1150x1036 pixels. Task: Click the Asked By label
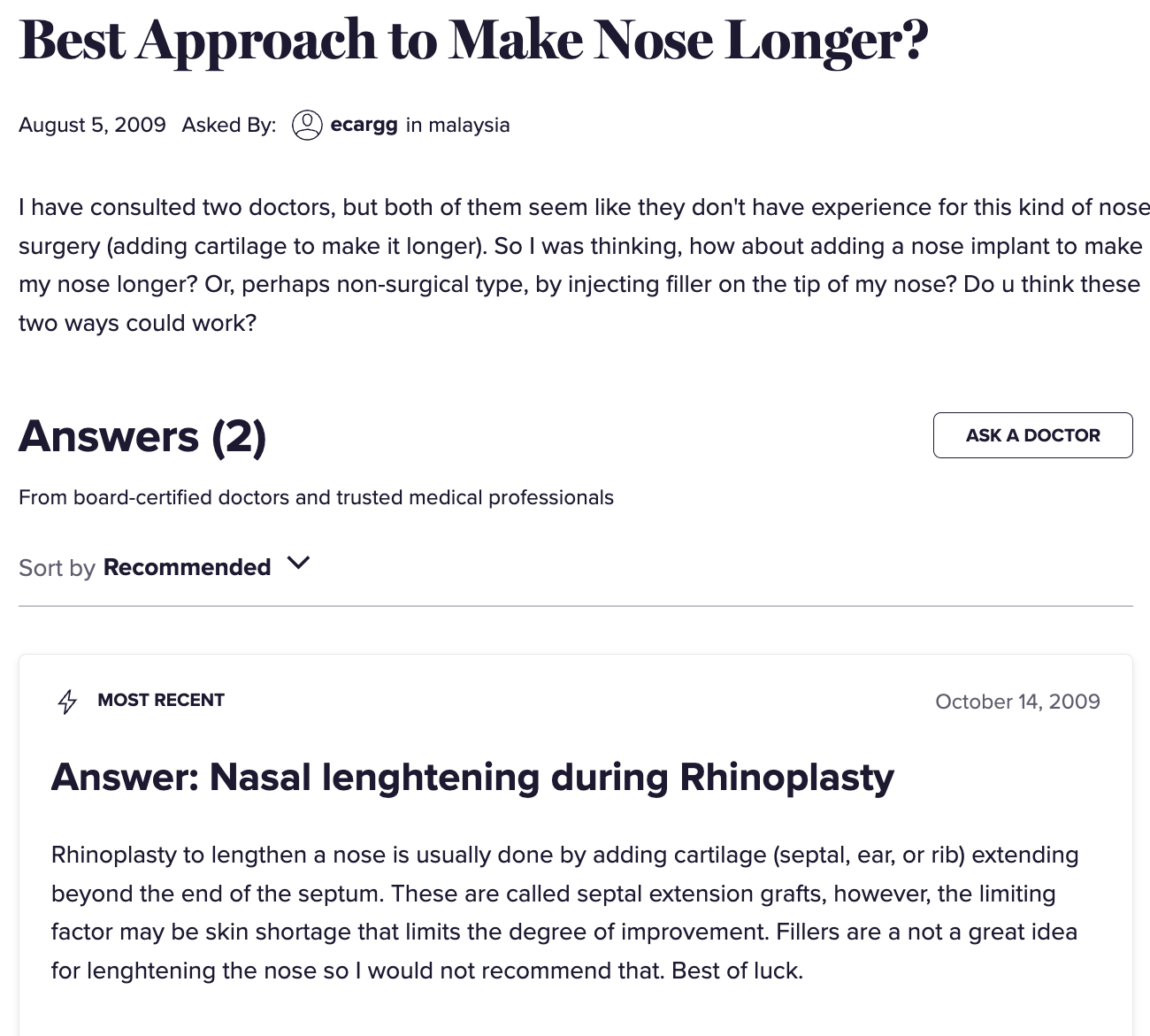(x=229, y=125)
